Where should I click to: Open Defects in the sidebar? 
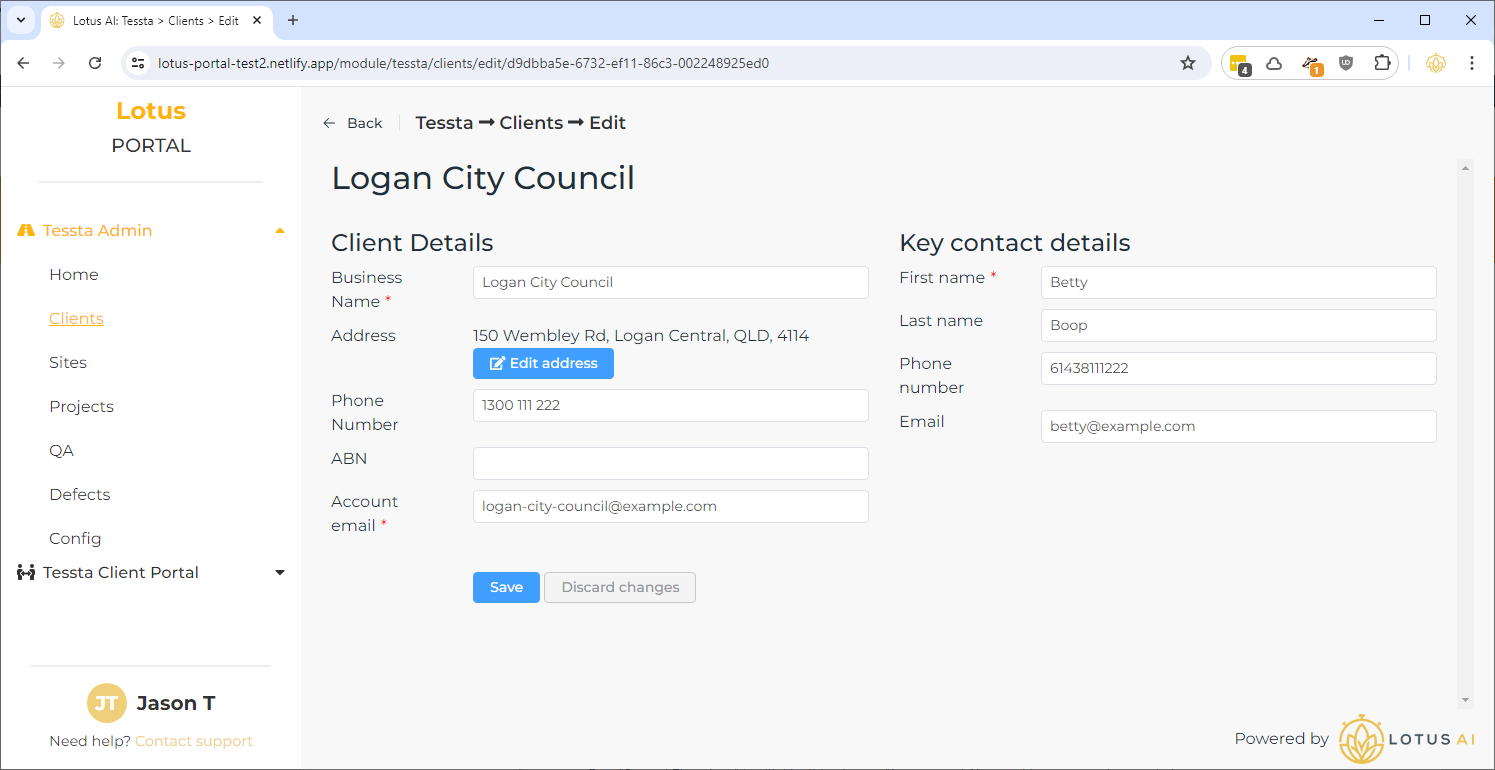coord(79,495)
